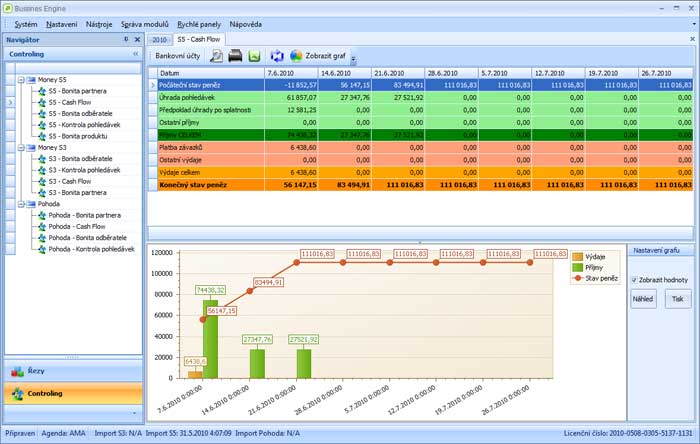Toggle the Zobrazit hodnoty checkbox

click(634, 279)
